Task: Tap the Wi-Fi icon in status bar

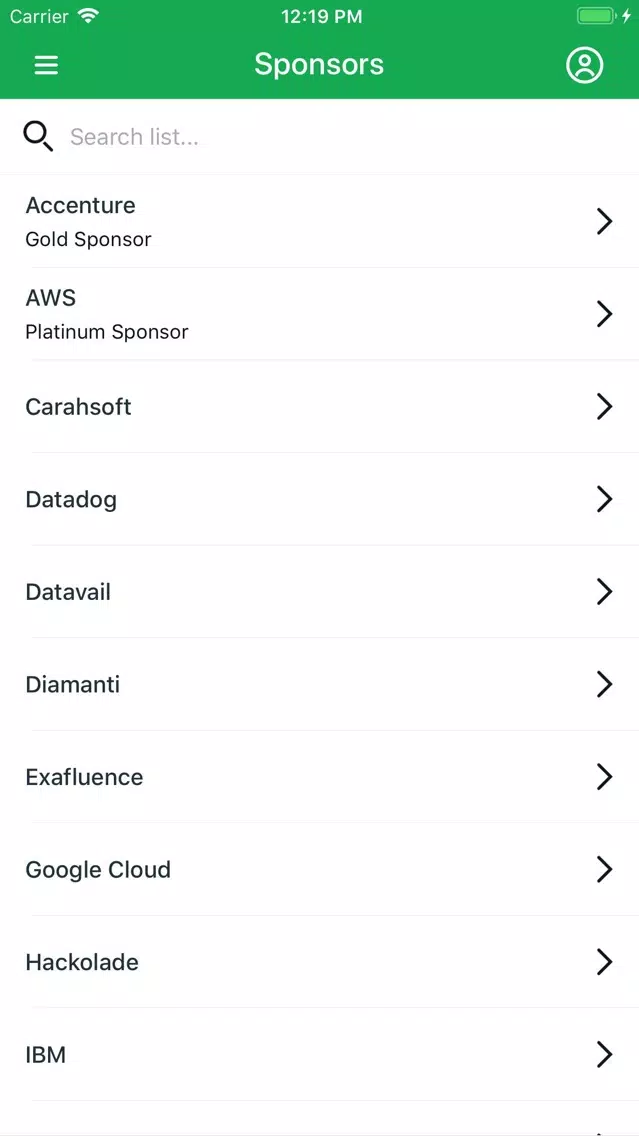Action: coord(89,16)
